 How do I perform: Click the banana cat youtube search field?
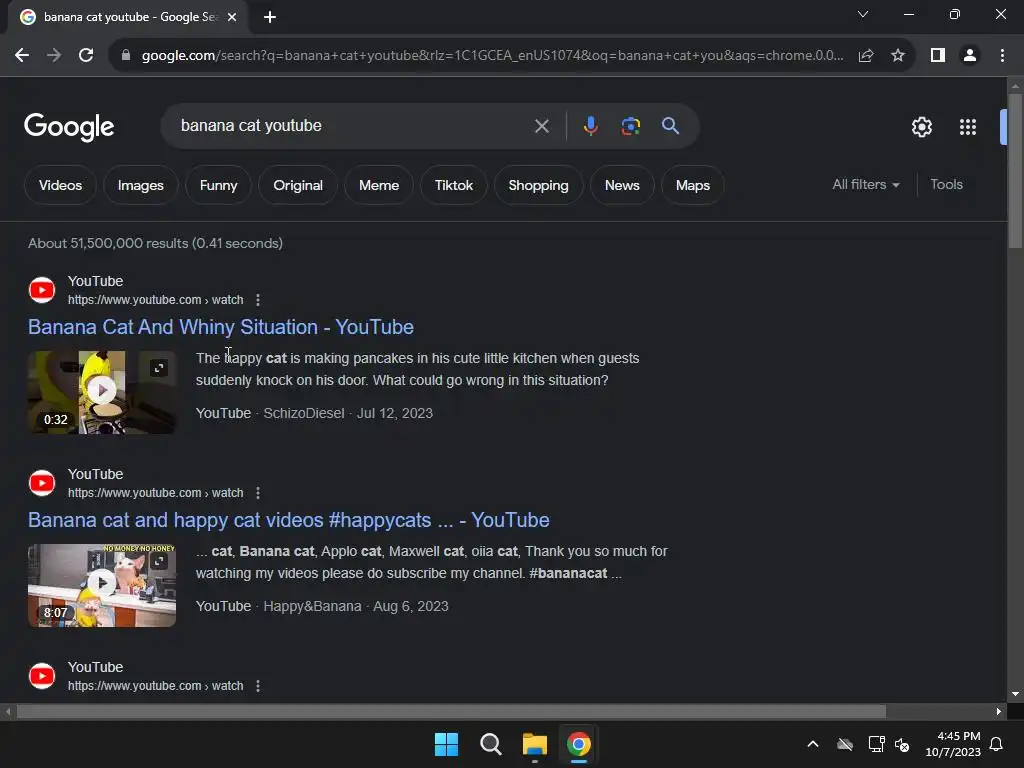pos(353,126)
